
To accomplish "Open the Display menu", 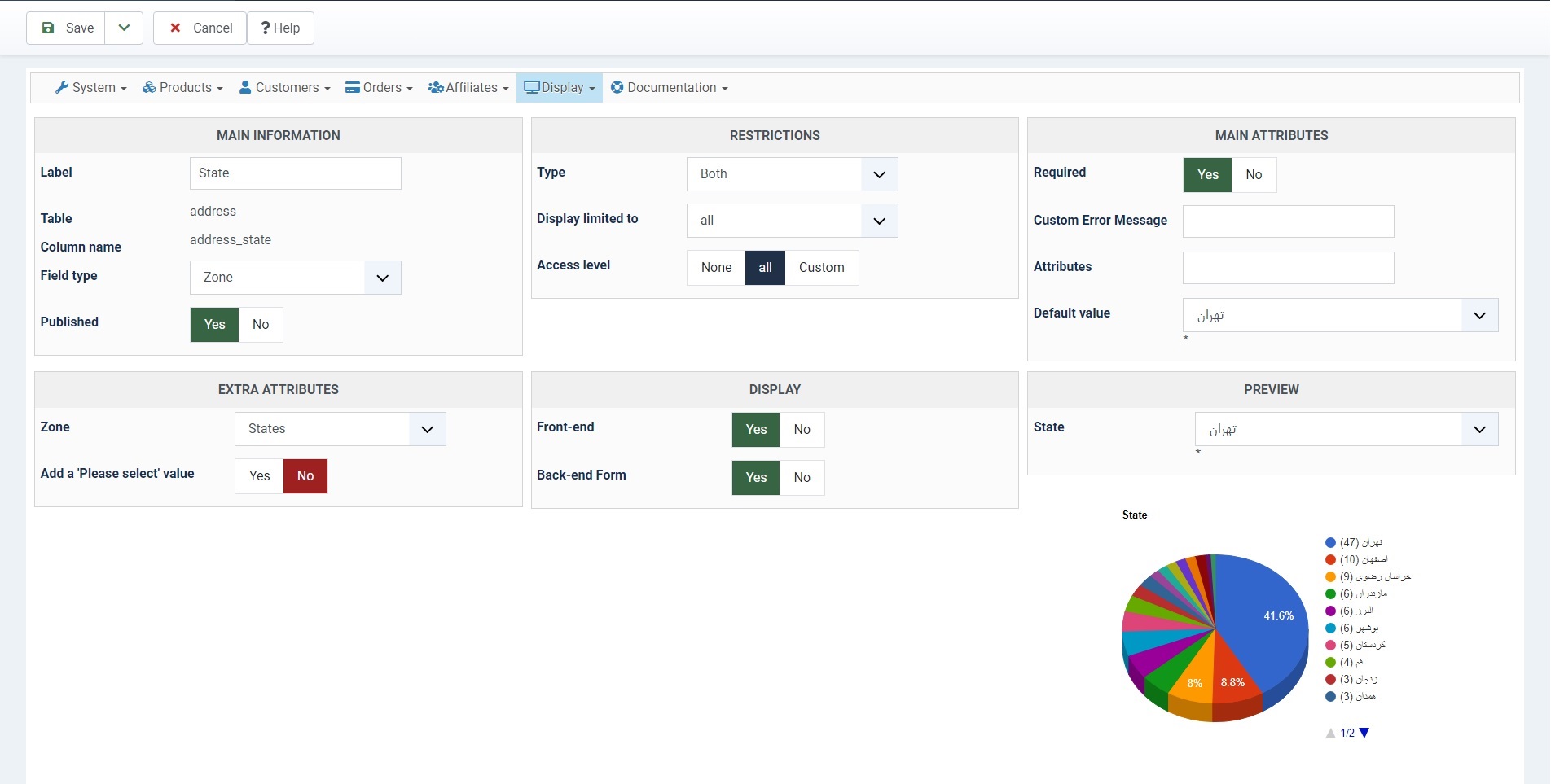I will coord(560,87).
